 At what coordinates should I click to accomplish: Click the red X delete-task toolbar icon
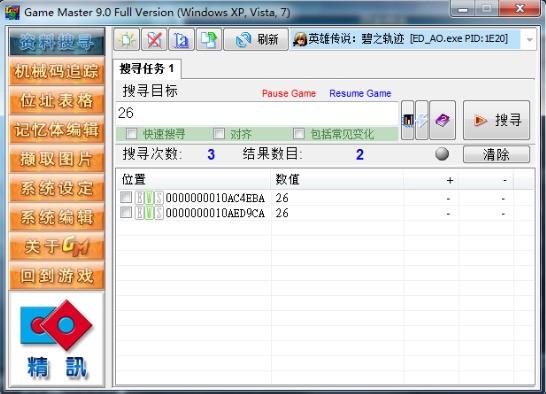(154, 40)
